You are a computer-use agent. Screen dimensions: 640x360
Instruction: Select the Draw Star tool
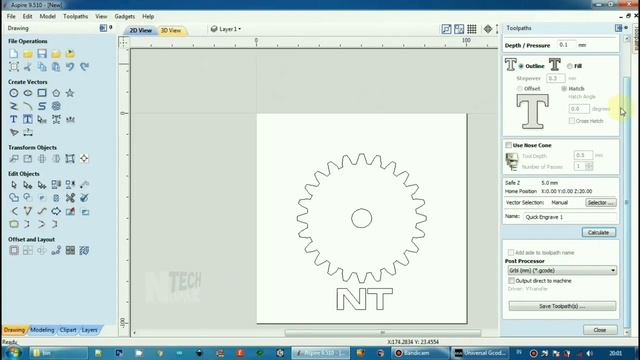pyautogui.click(x=70, y=93)
